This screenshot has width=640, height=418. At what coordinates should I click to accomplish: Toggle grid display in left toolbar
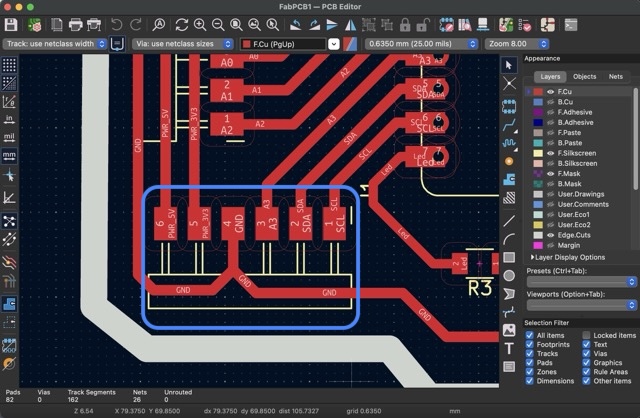[x=9, y=64]
